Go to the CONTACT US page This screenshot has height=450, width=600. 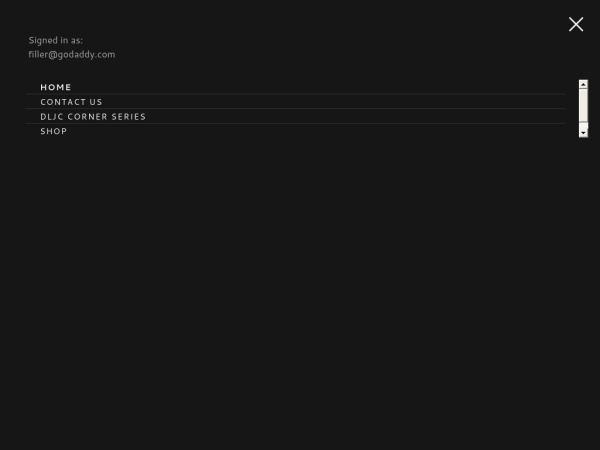click(72, 102)
